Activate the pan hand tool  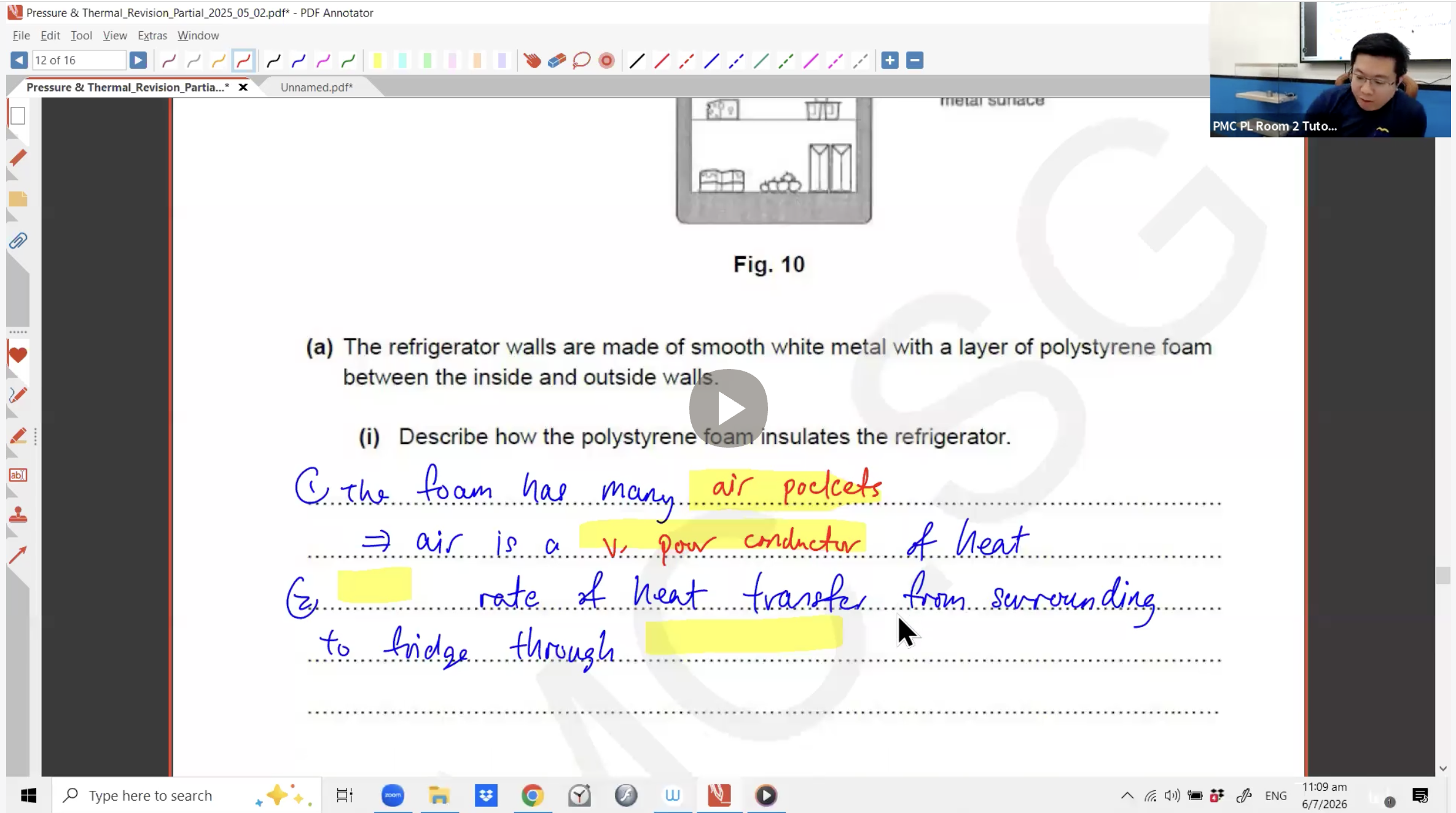(532, 60)
